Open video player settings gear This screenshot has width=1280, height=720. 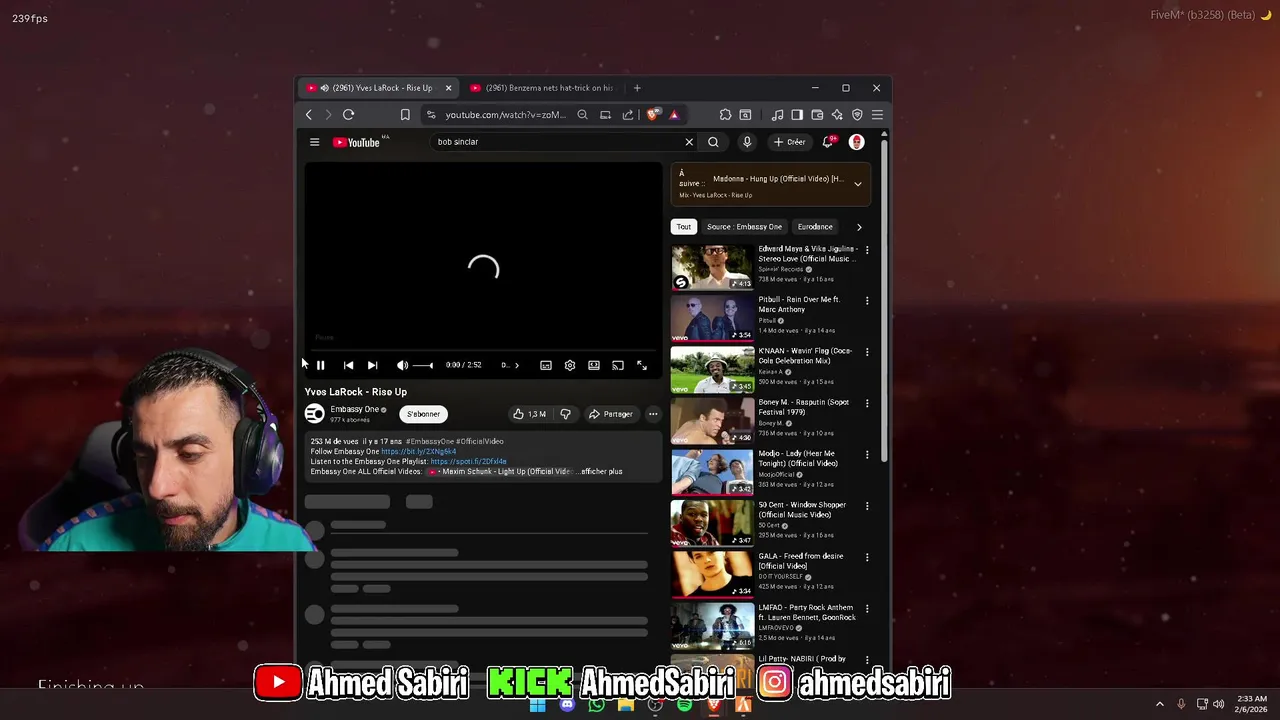tap(570, 365)
